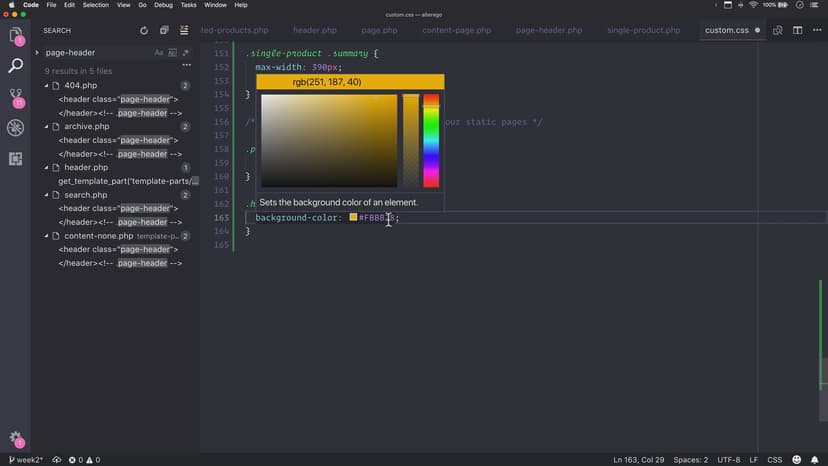Open the Selection menu

point(96,5)
